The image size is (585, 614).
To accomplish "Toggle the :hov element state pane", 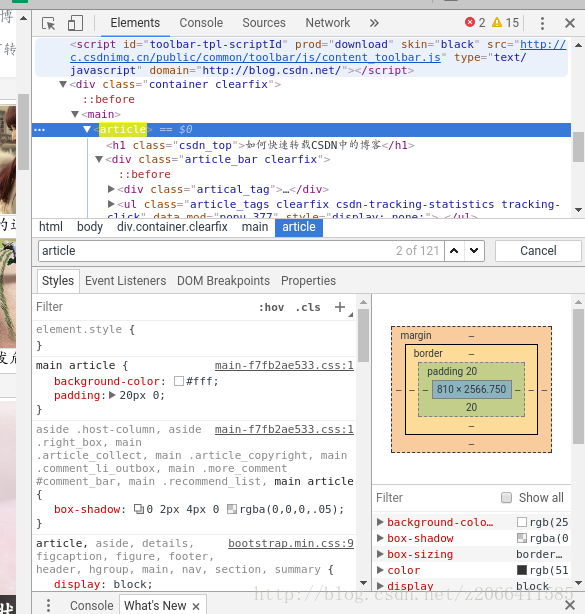I will click(271, 307).
